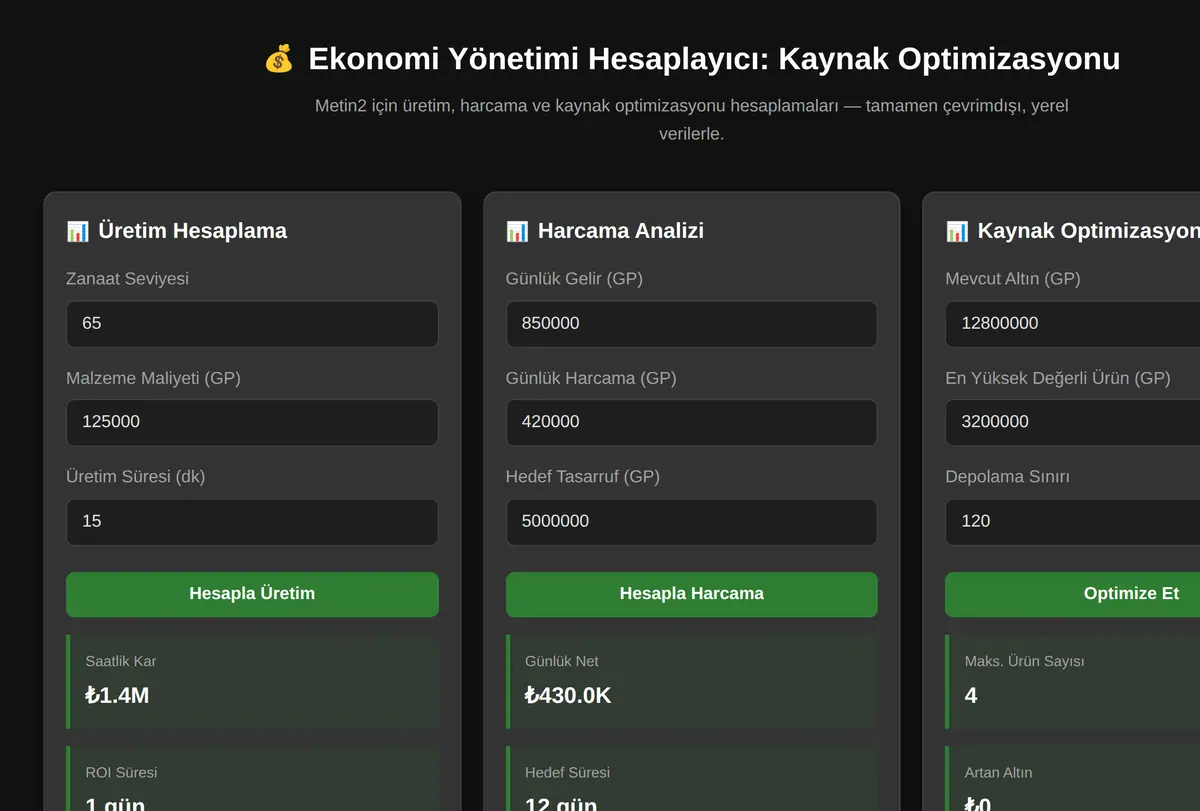The width and height of the screenshot is (1200, 811).
Task: Click the Hedef Tasarruf (GP) label
Action: [x=583, y=477]
